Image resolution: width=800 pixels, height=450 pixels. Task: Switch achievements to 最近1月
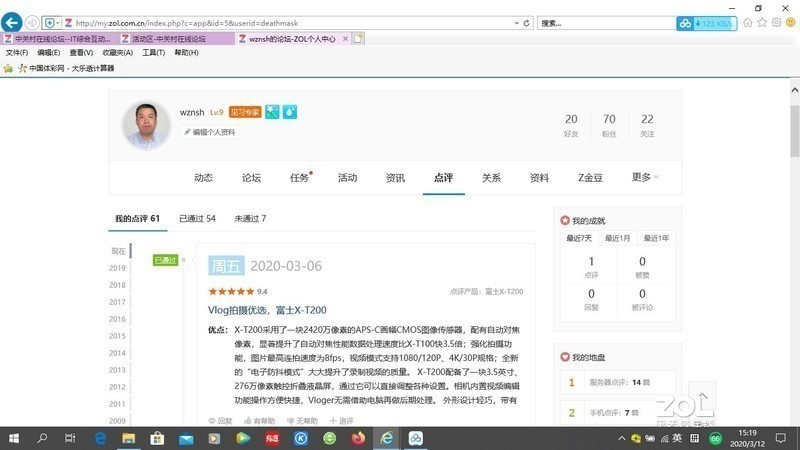pos(617,238)
